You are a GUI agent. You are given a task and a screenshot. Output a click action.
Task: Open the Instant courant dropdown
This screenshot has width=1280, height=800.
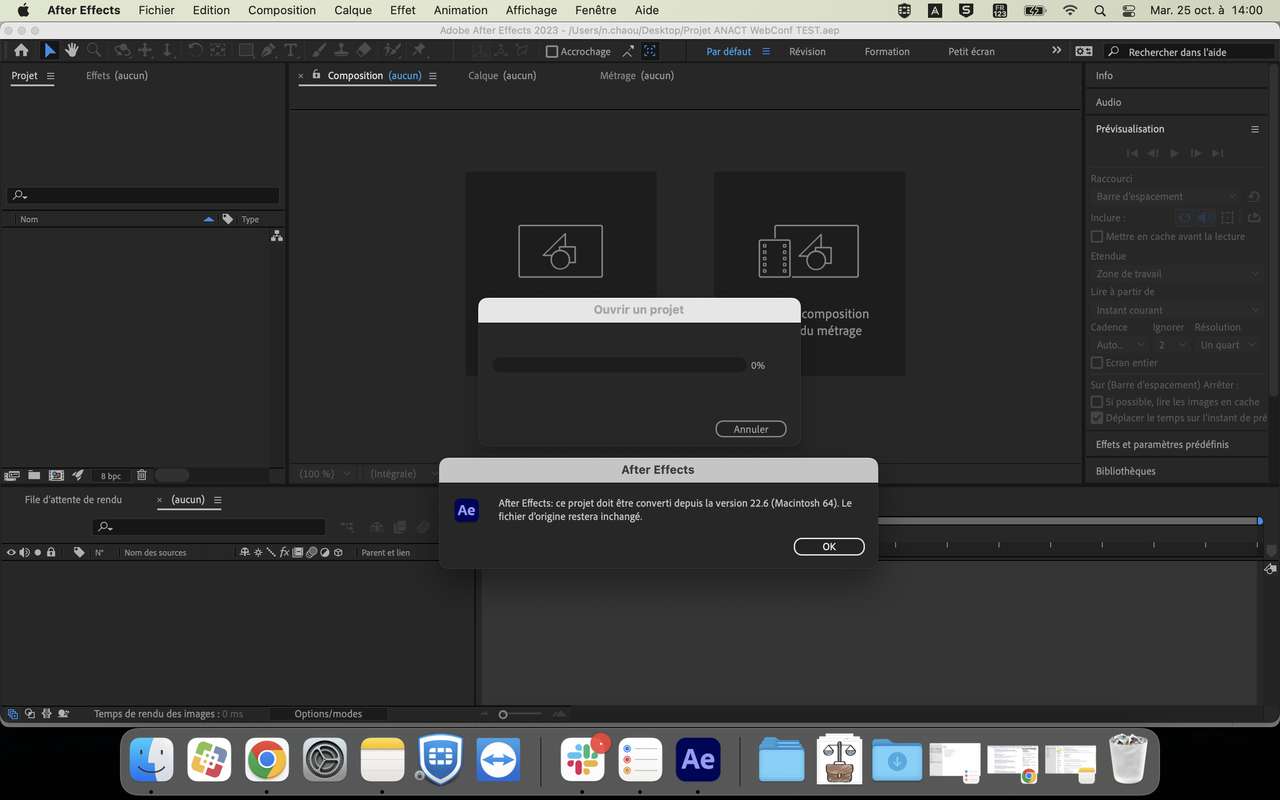tap(1177, 310)
